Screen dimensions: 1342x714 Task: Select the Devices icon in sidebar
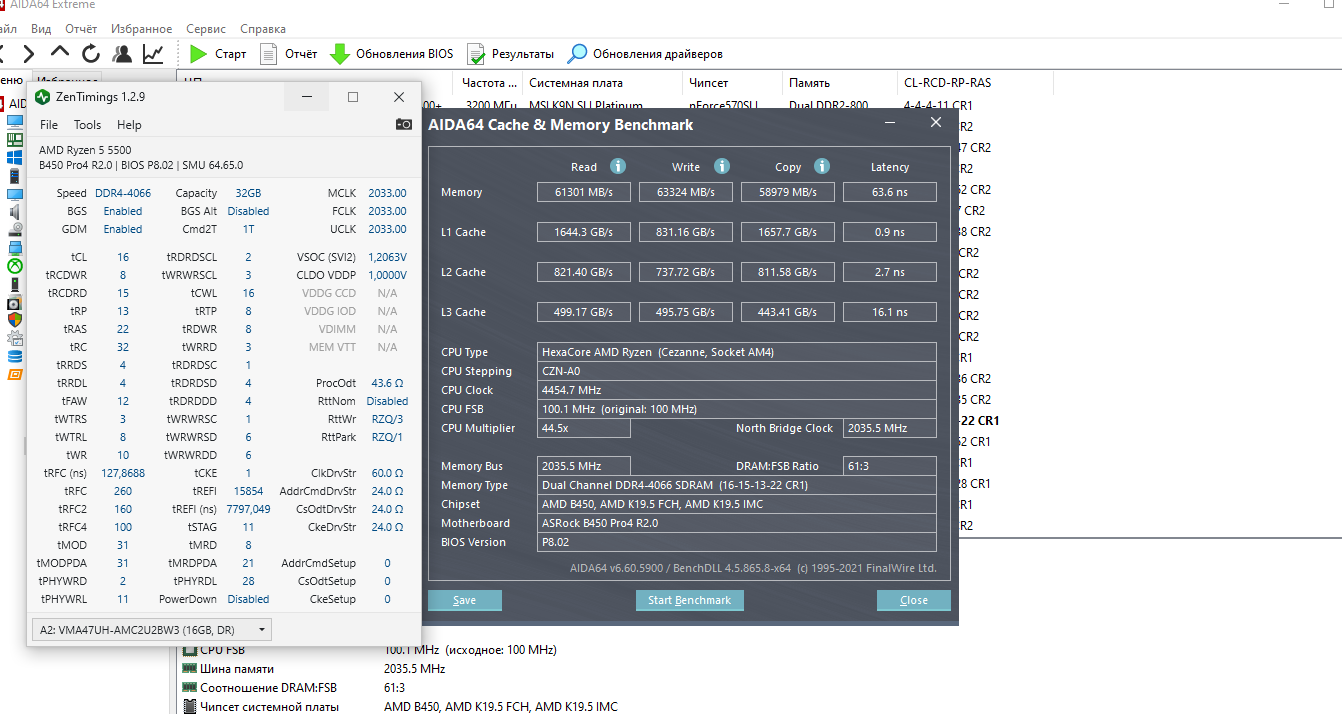point(15,284)
